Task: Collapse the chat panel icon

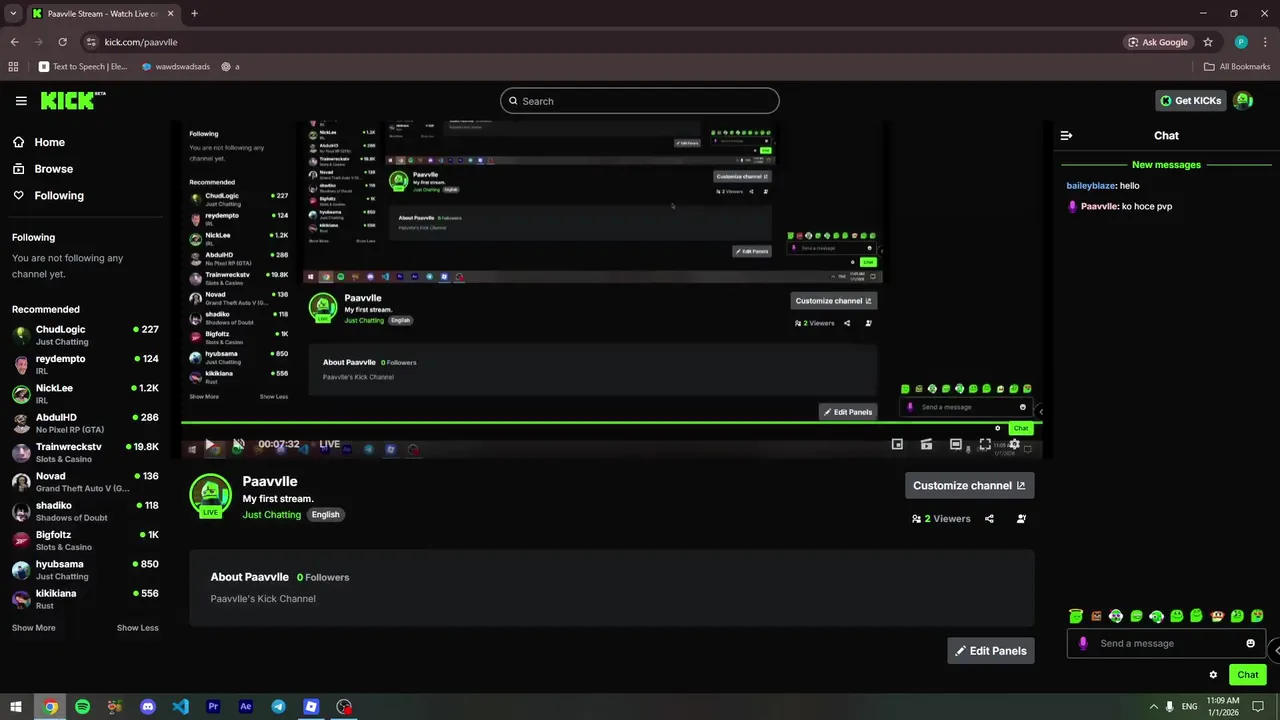Action: click(x=1066, y=135)
